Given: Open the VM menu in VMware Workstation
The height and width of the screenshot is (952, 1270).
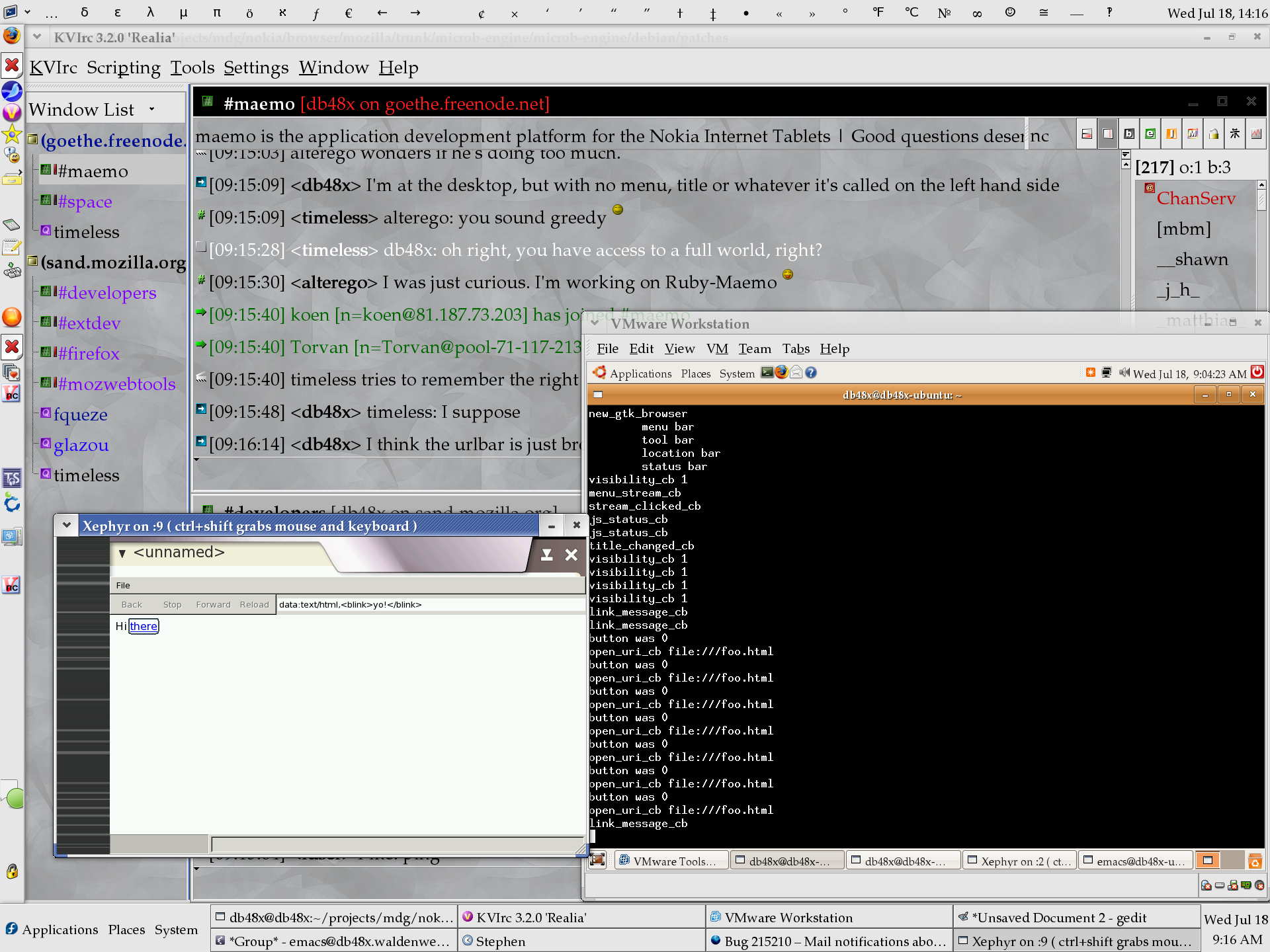Looking at the screenshot, I should pyautogui.click(x=717, y=348).
